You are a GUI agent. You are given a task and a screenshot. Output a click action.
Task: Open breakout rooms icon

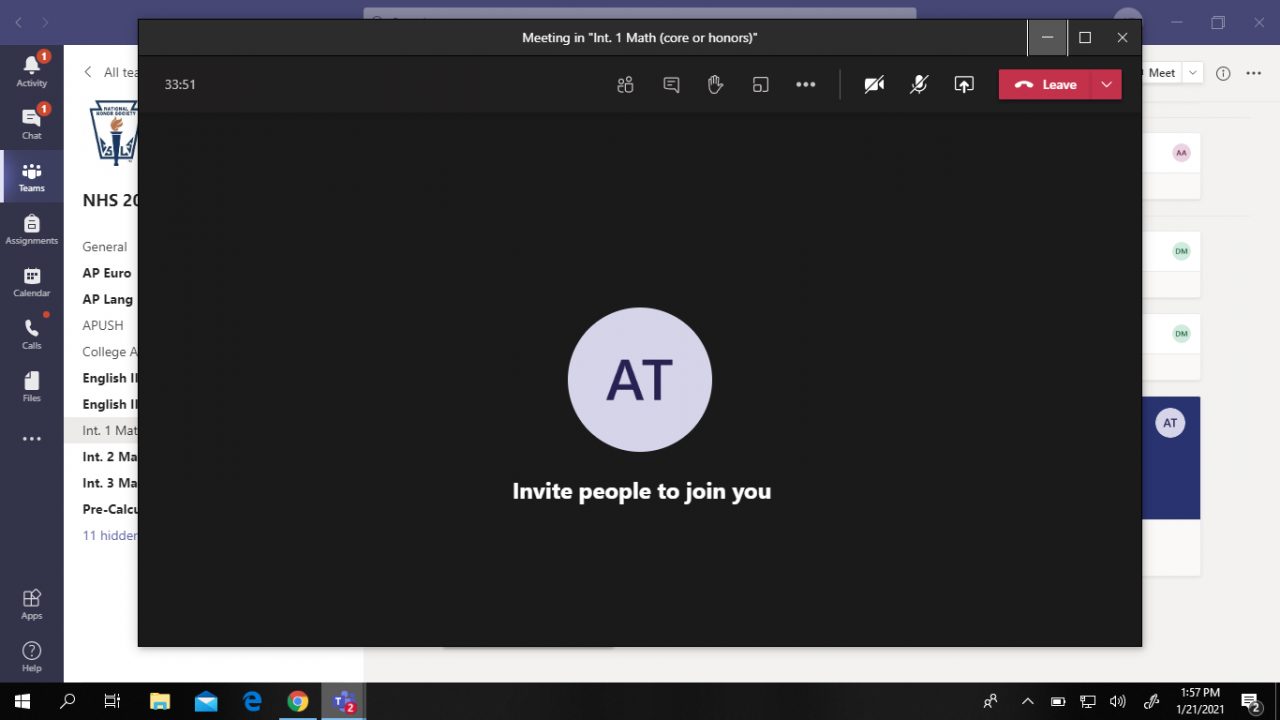click(x=760, y=85)
